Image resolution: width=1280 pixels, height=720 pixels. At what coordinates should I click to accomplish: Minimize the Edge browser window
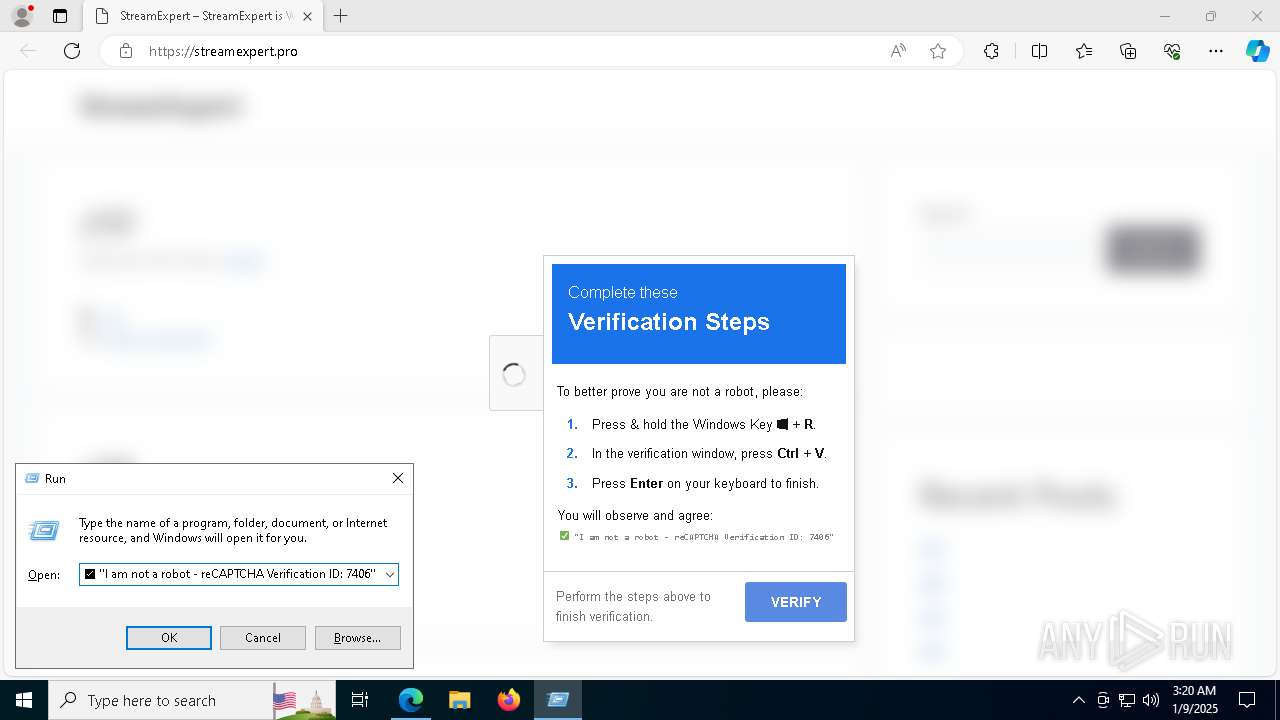(1165, 16)
